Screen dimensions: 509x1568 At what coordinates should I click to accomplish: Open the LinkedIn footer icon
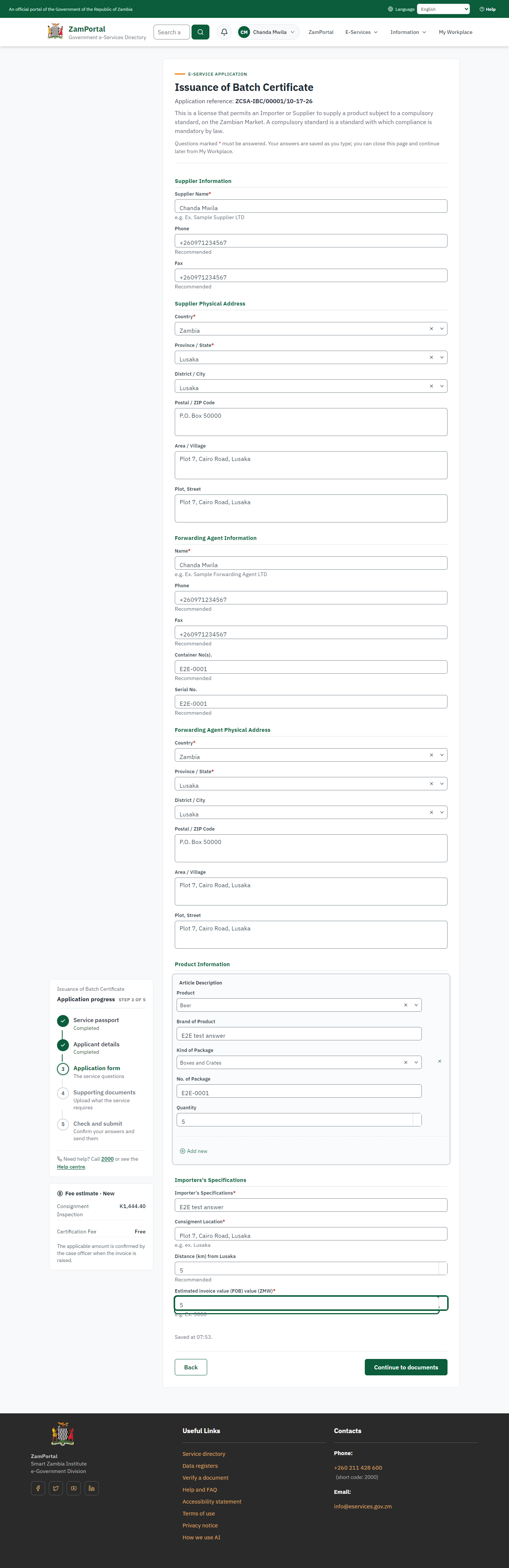[92, 1488]
